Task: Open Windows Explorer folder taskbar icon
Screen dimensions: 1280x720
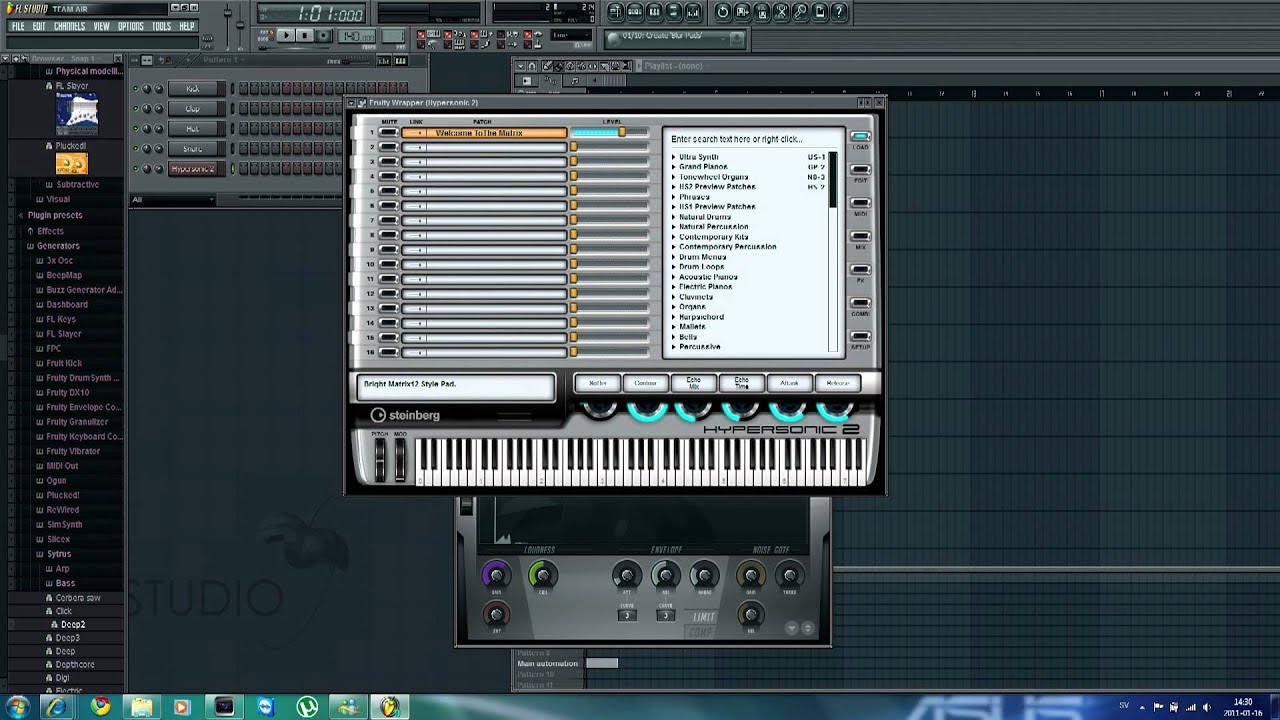Action: (x=141, y=706)
